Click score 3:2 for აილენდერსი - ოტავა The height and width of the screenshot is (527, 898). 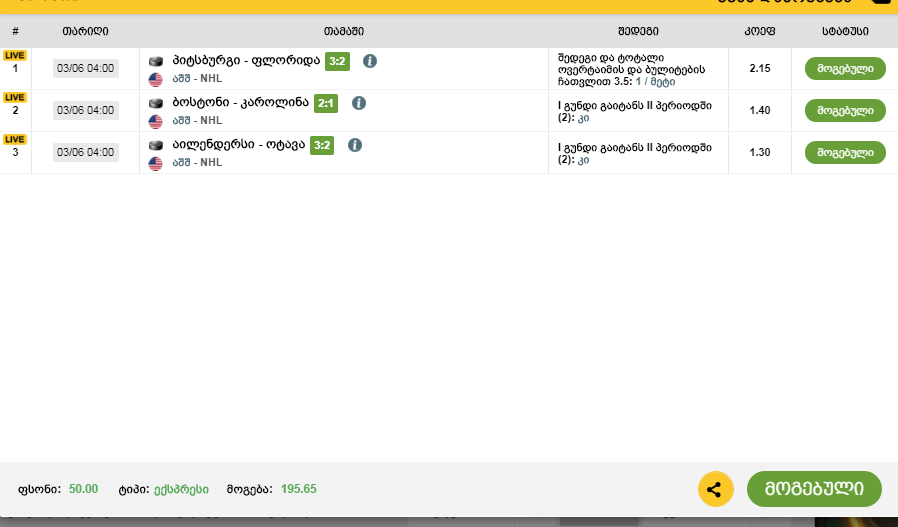click(322, 145)
